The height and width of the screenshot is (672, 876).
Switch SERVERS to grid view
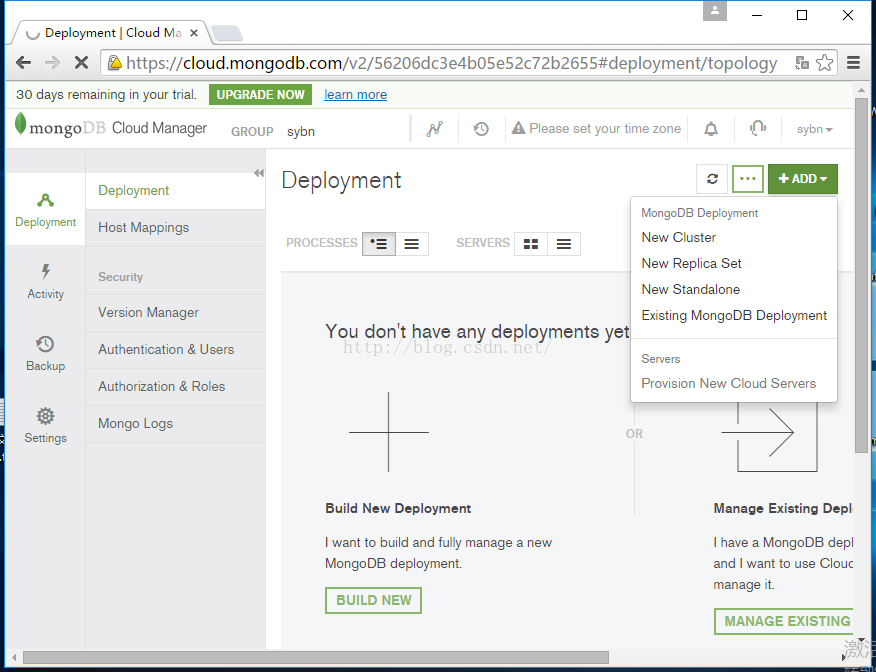531,244
